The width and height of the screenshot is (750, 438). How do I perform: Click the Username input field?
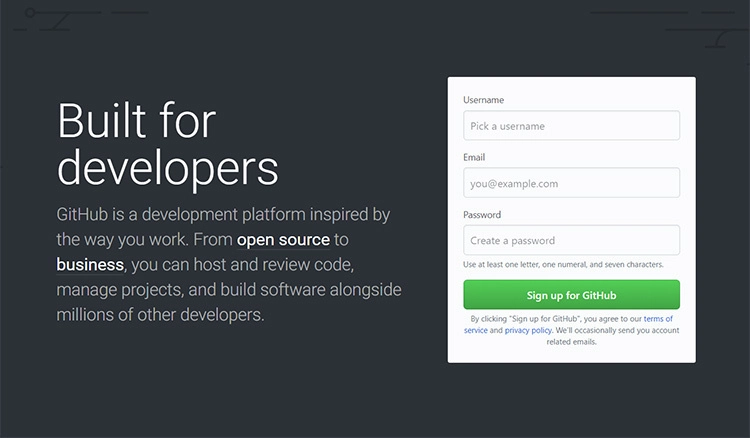click(571, 126)
